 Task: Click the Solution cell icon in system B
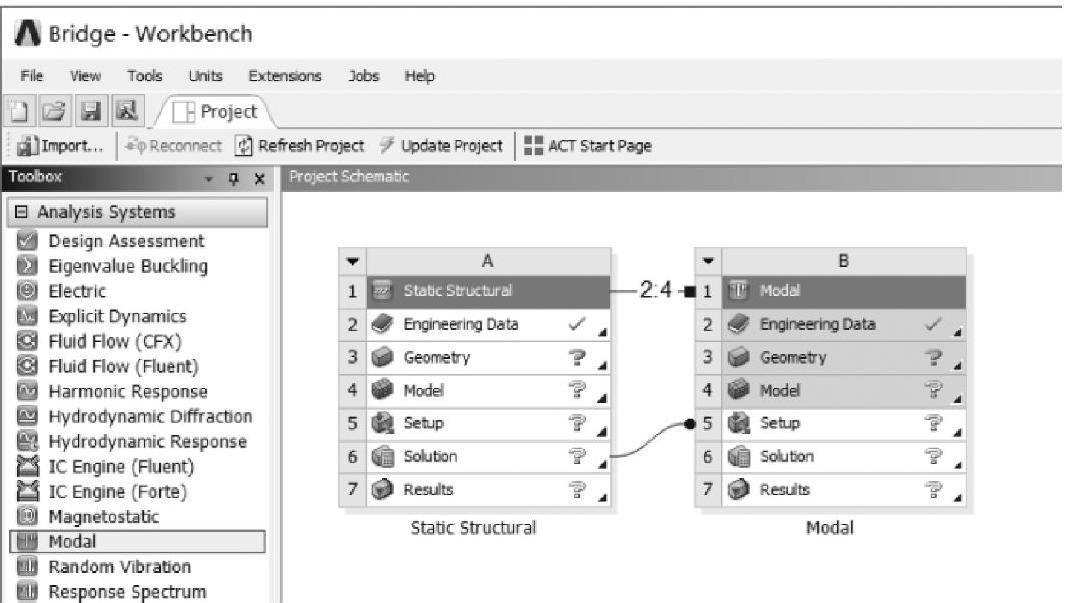[x=737, y=457]
